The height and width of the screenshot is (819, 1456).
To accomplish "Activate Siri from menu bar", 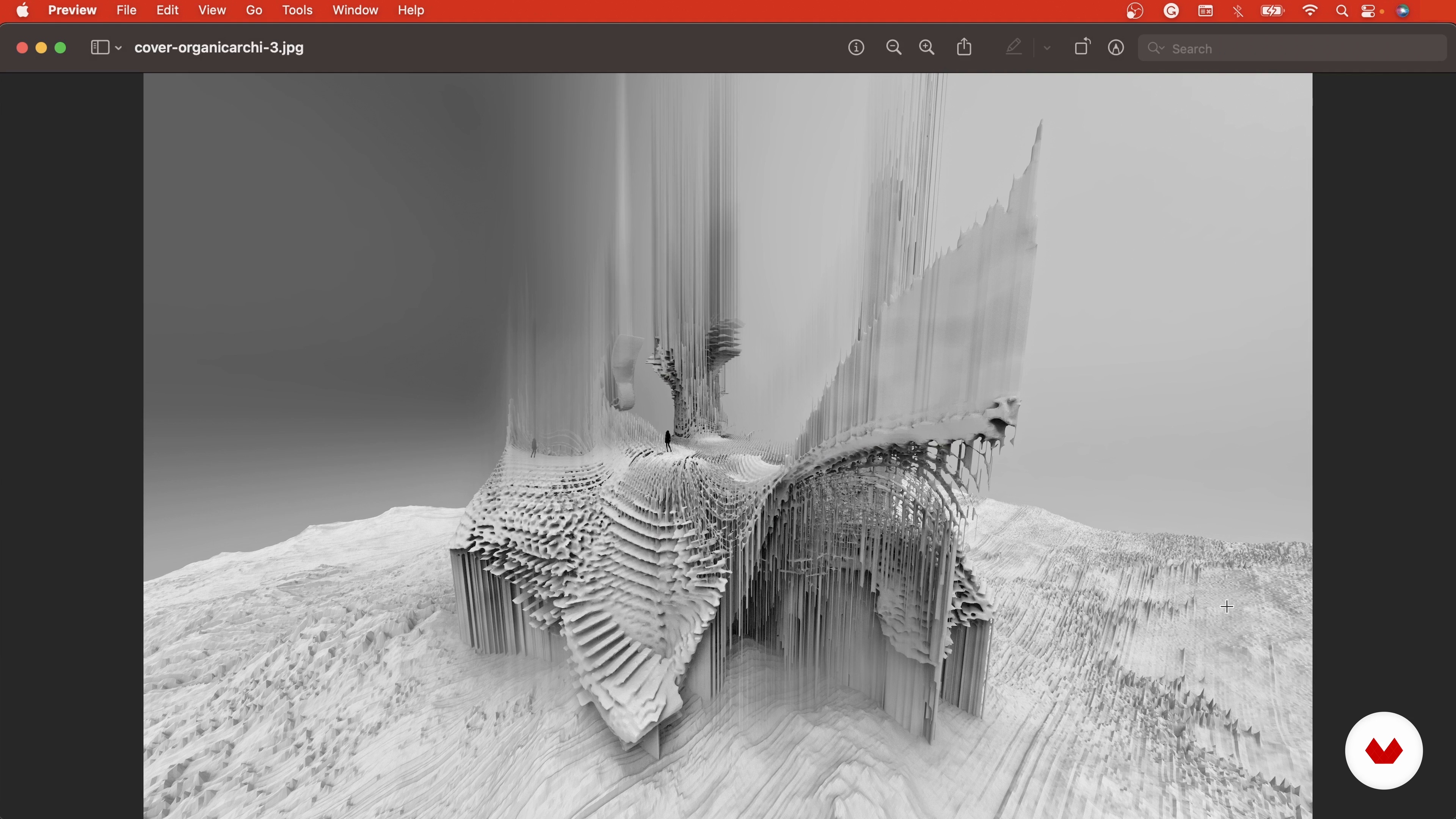I will 1403,11.
